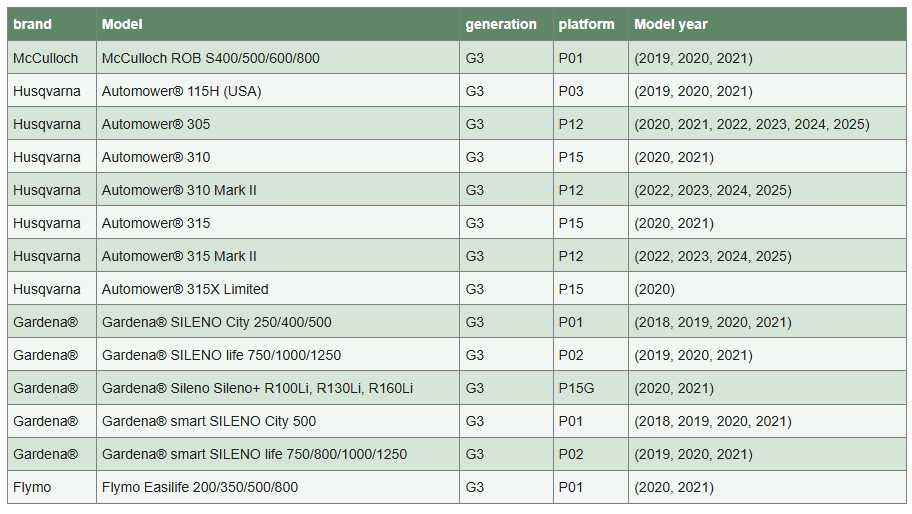Select 'McCulloch ROB S400/500/600/800' model cell
The width and height of the screenshot is (912, 514).
pos(278,58)
